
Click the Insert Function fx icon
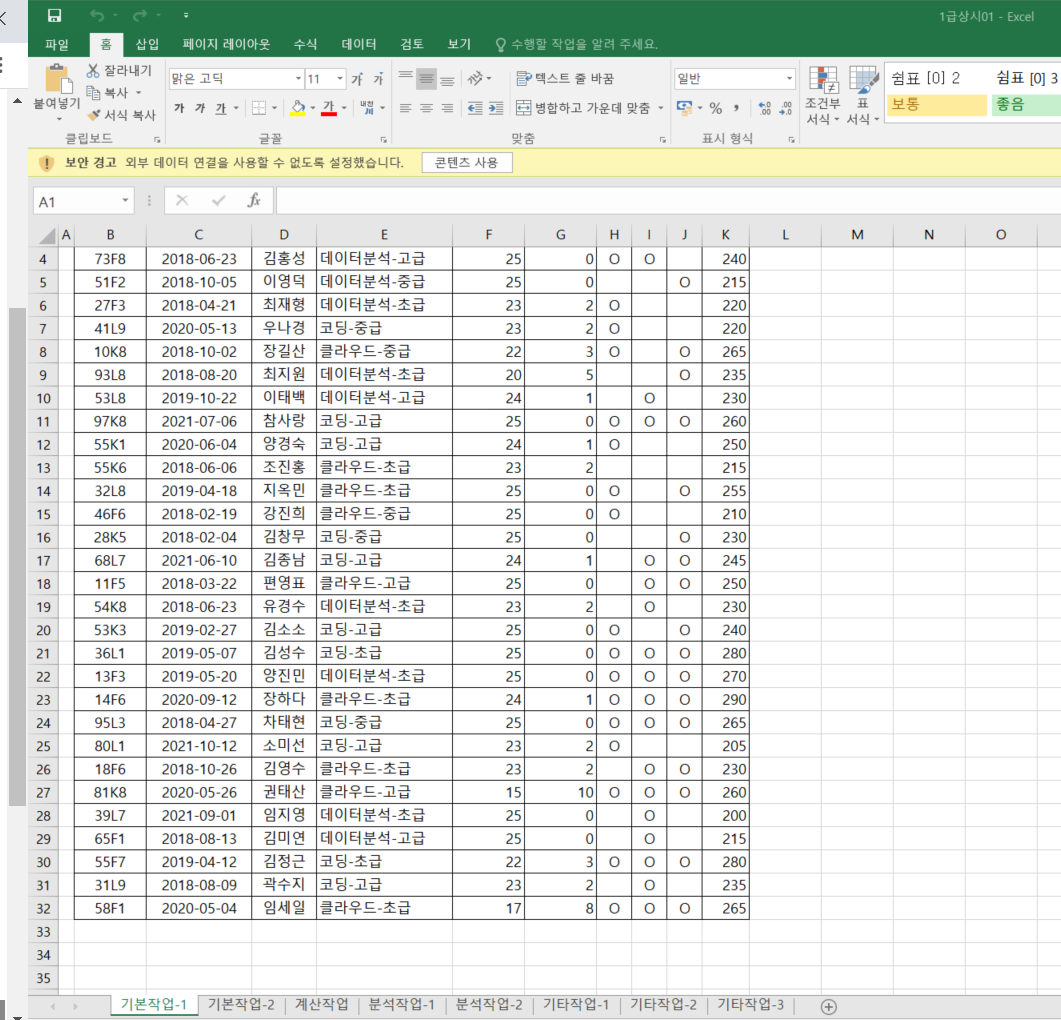254,201
